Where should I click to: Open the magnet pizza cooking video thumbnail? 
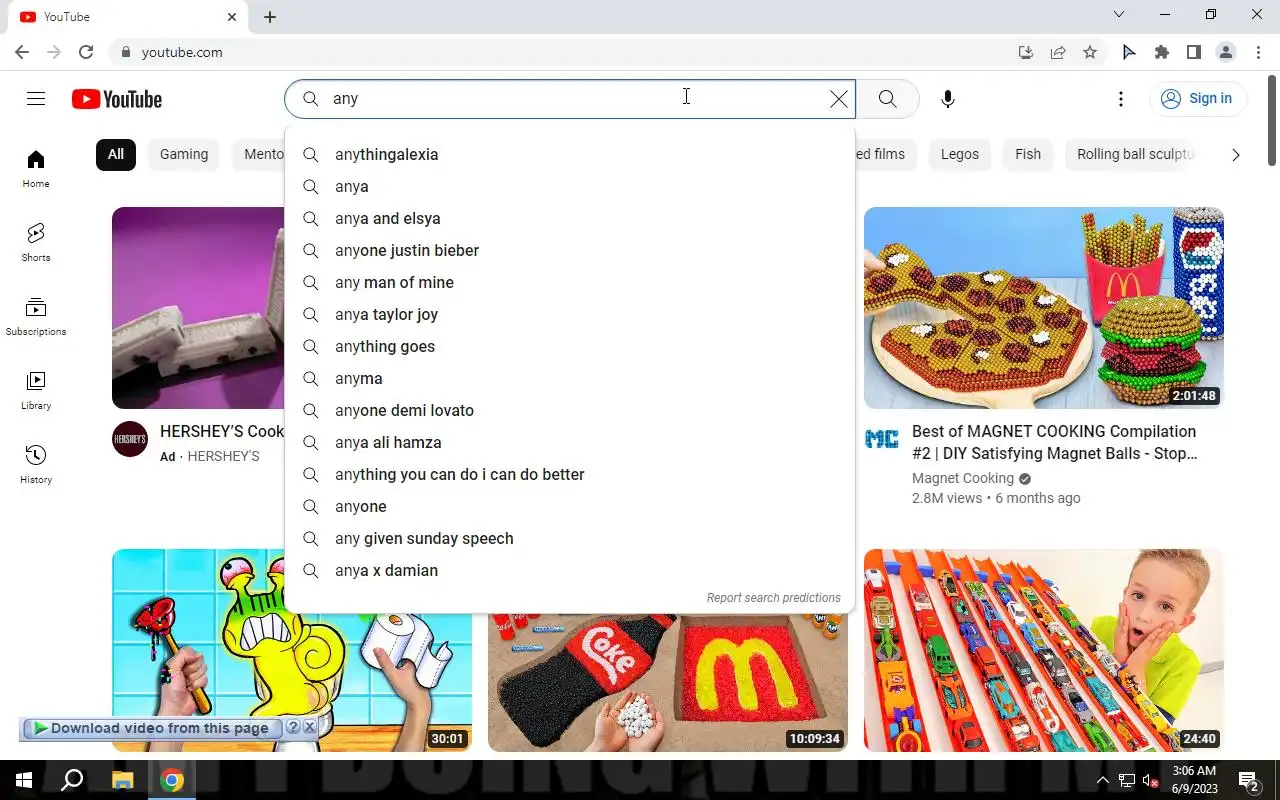pos(1044,308)
